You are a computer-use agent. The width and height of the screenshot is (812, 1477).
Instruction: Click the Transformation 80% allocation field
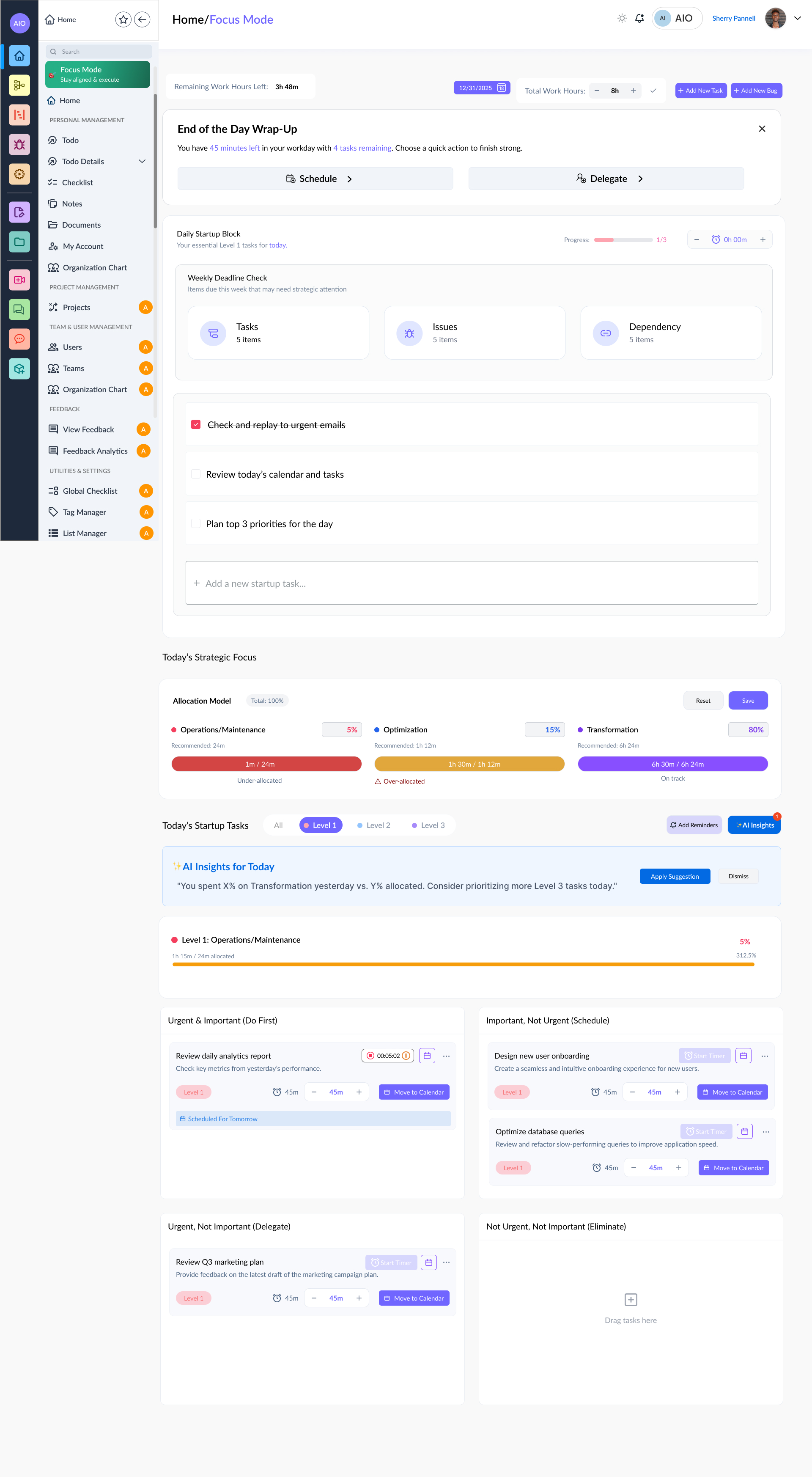tap(748, 730)
